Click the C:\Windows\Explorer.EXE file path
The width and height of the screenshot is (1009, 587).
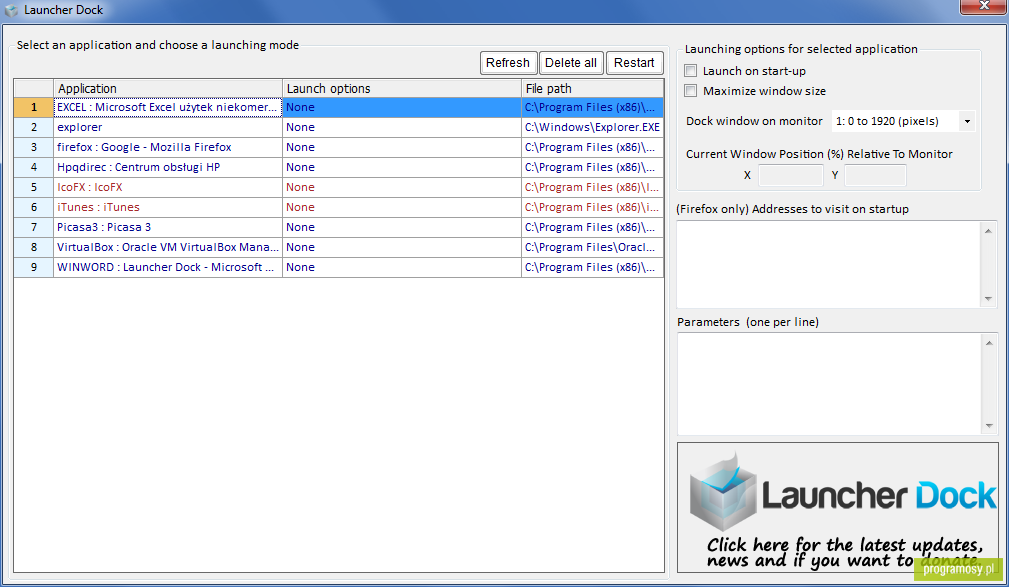tap(592, 127)
